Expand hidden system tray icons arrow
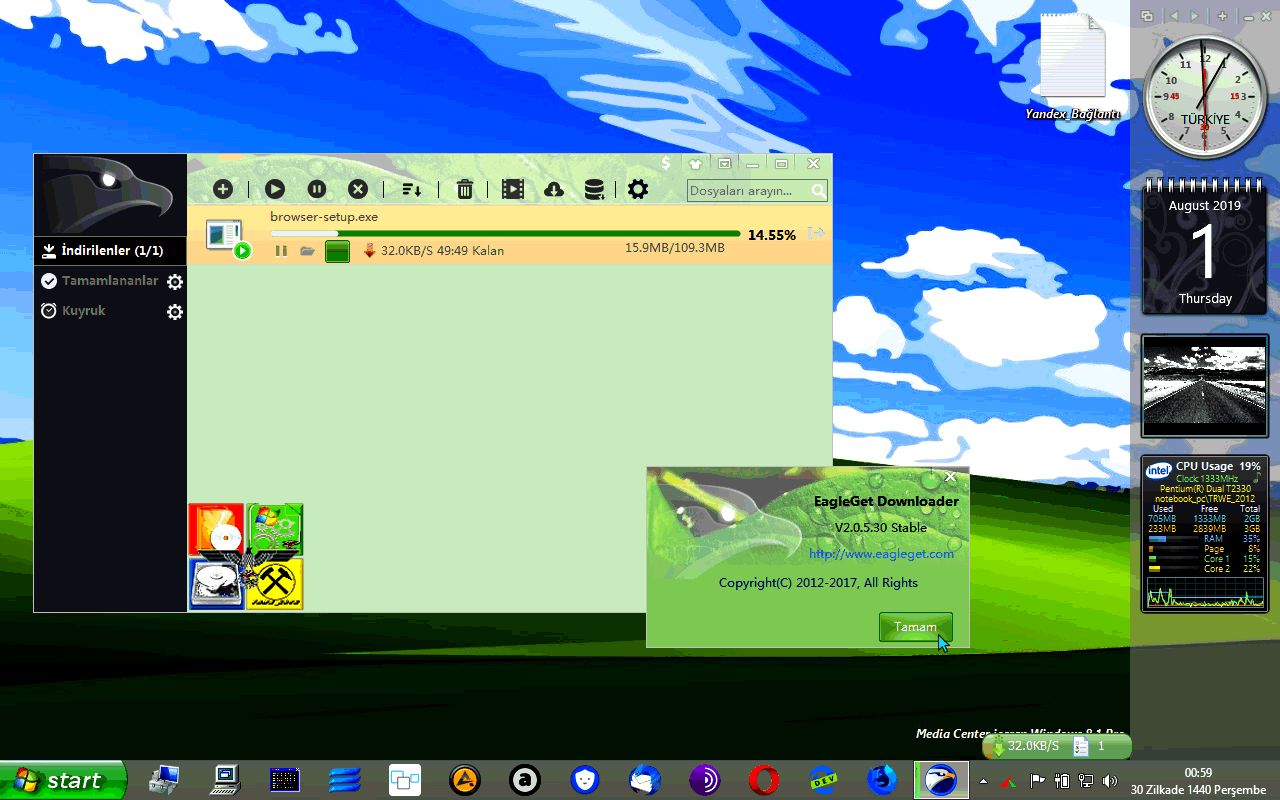The height and width of the screenshot is (800, 1280). (983, 780)
